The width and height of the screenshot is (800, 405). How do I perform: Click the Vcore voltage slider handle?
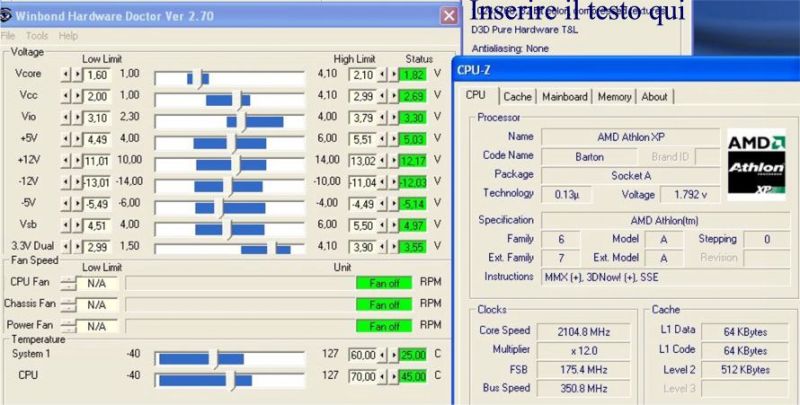198,79
